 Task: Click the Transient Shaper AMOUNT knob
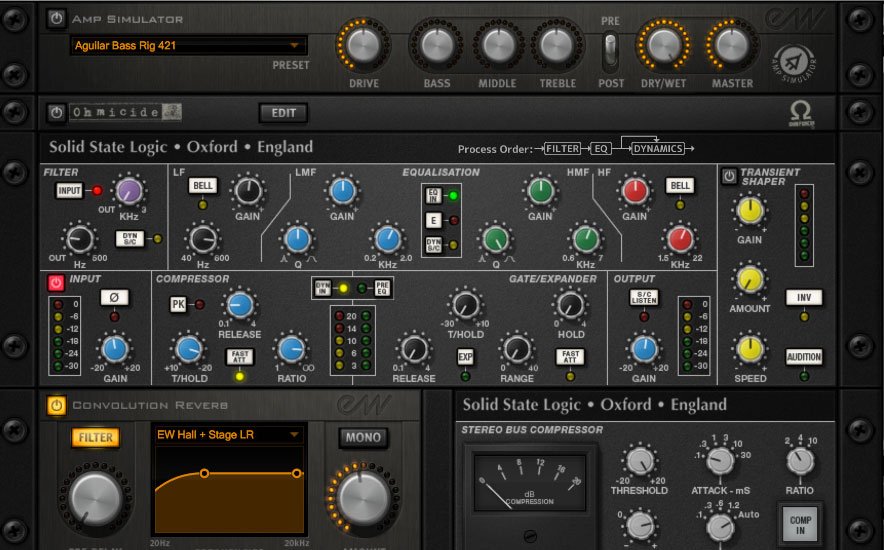coord(750,279)
